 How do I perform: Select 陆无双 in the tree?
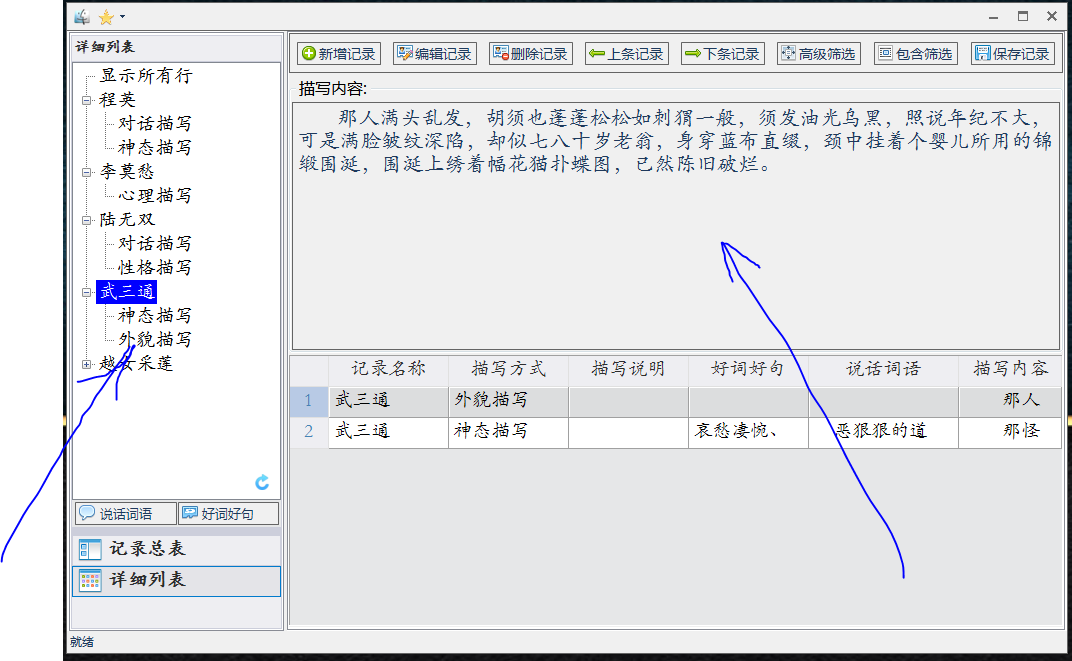(126, 220)
